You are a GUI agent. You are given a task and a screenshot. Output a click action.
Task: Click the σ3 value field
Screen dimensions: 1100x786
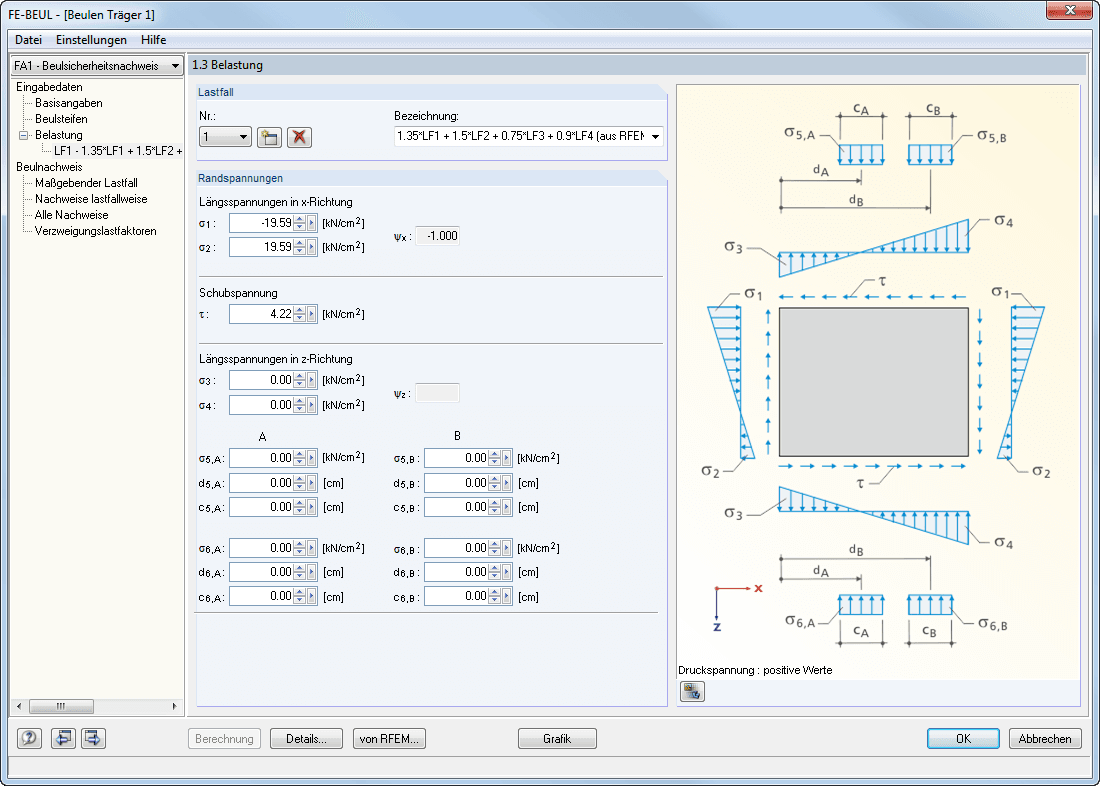click(261, 380)
